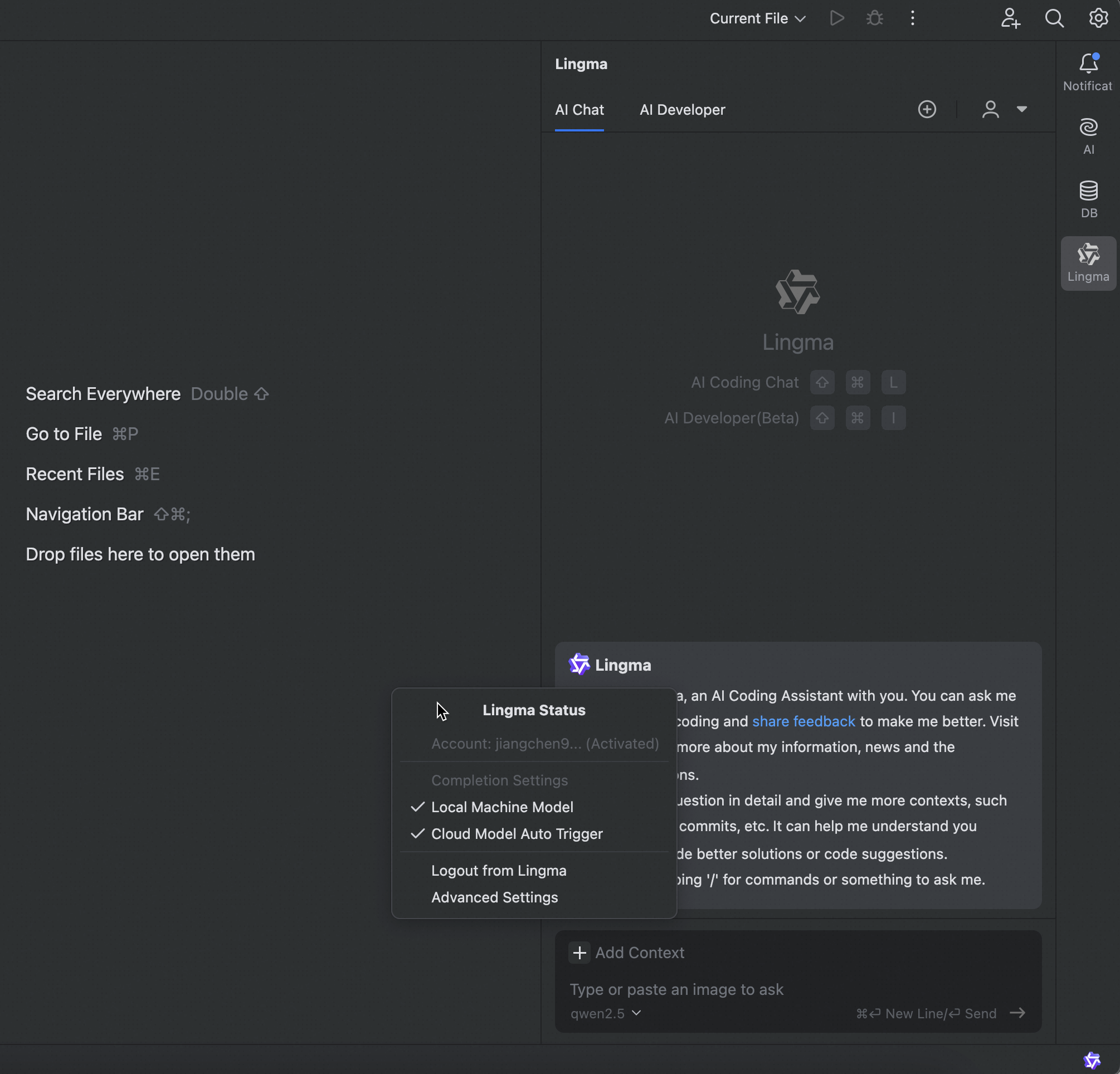Click the Lingma panel title text
1120x1074 pixels.
point(581,64)
